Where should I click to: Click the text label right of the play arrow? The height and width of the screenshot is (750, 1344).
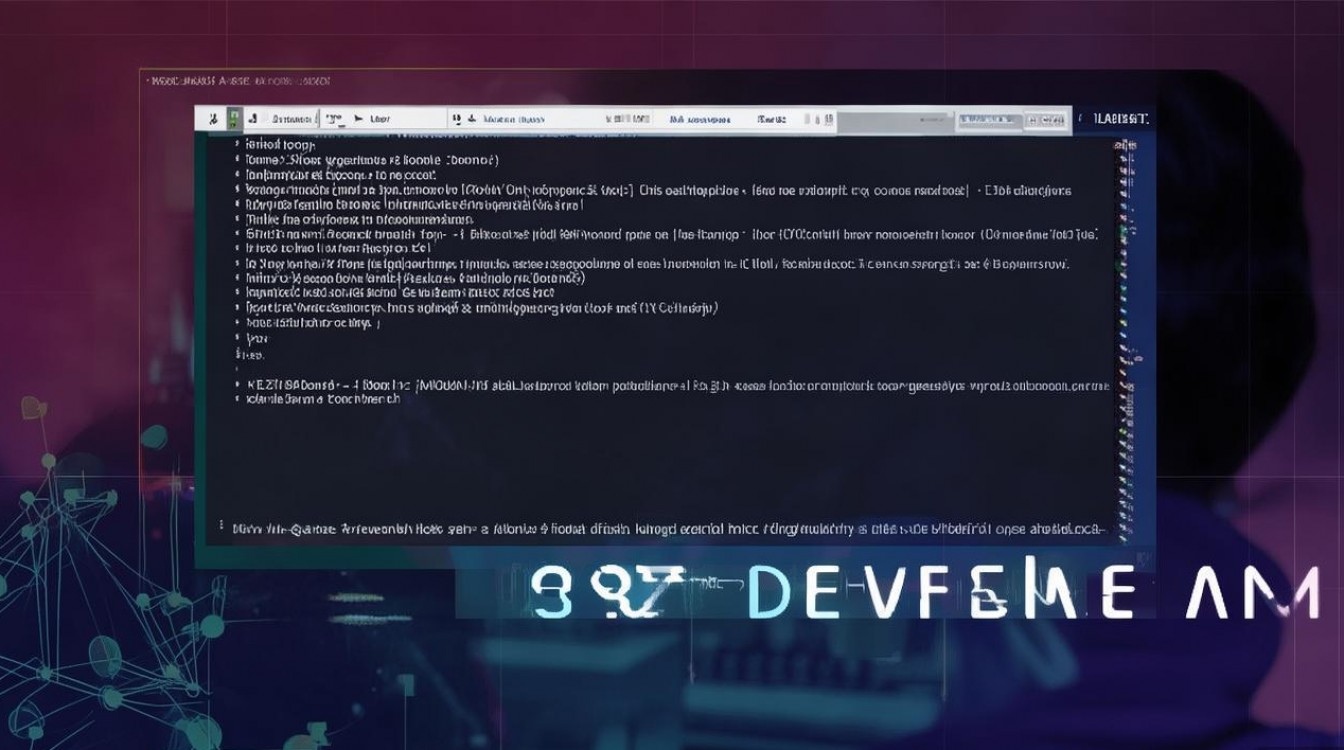click(380, 119)
